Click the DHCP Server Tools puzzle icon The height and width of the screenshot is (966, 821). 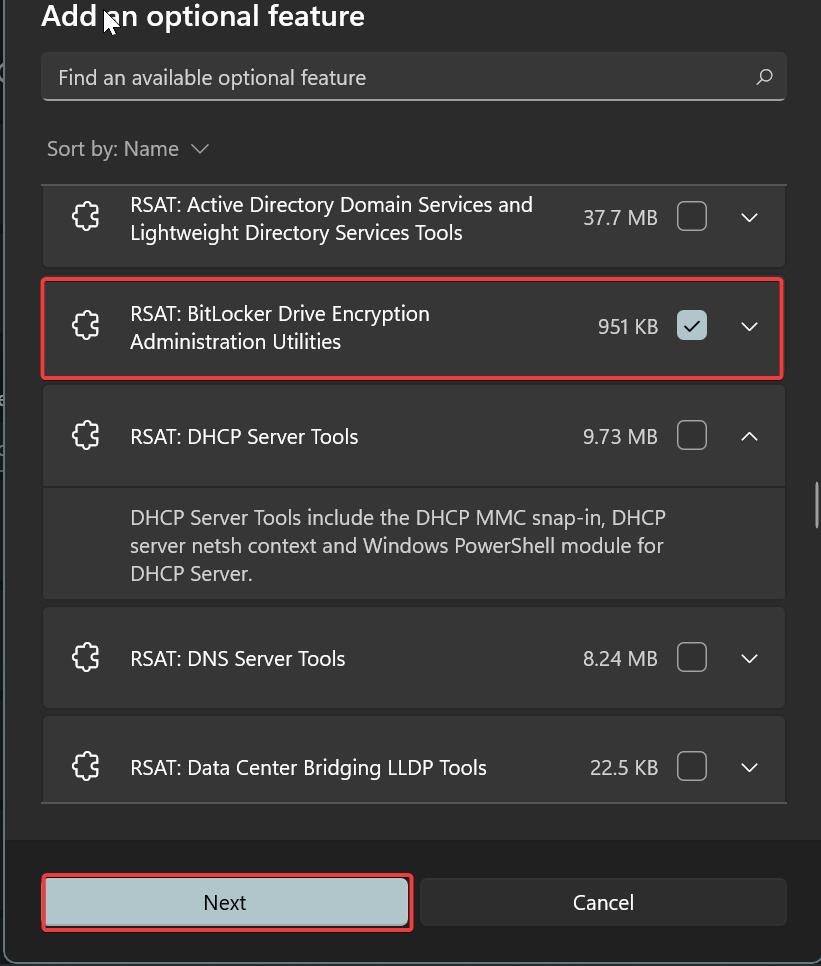(86, 436)
